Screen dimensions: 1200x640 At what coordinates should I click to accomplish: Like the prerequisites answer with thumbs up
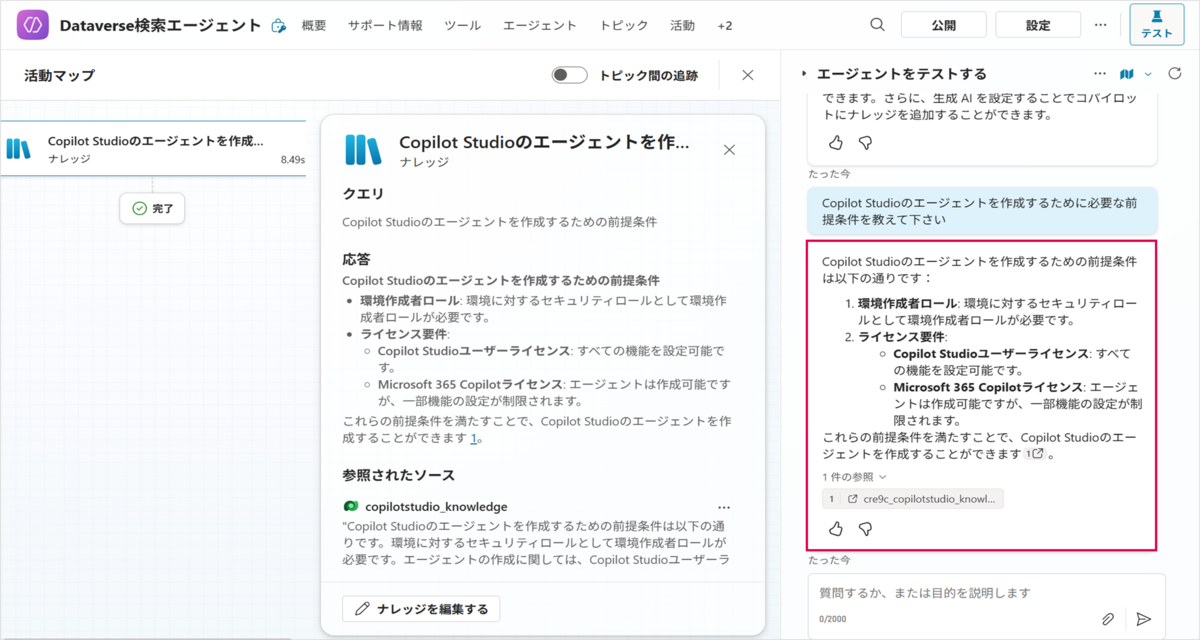pos(836,529)
